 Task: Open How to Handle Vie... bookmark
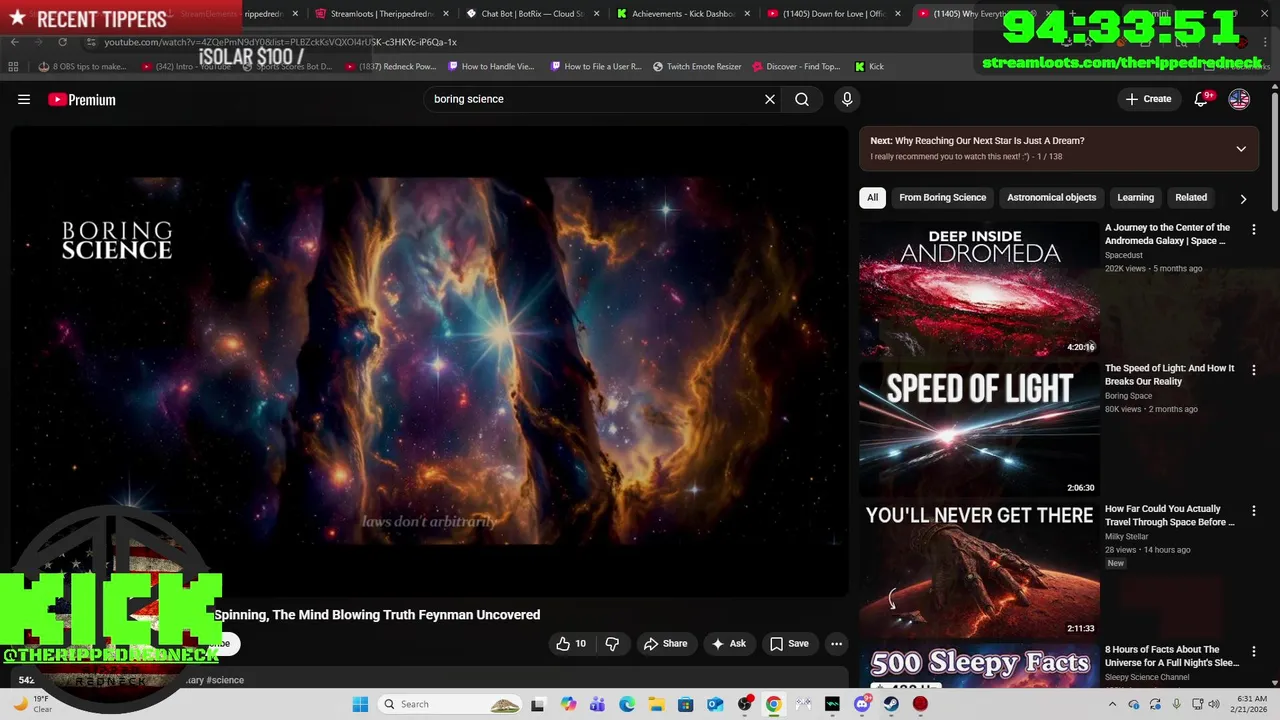(492, 66)
